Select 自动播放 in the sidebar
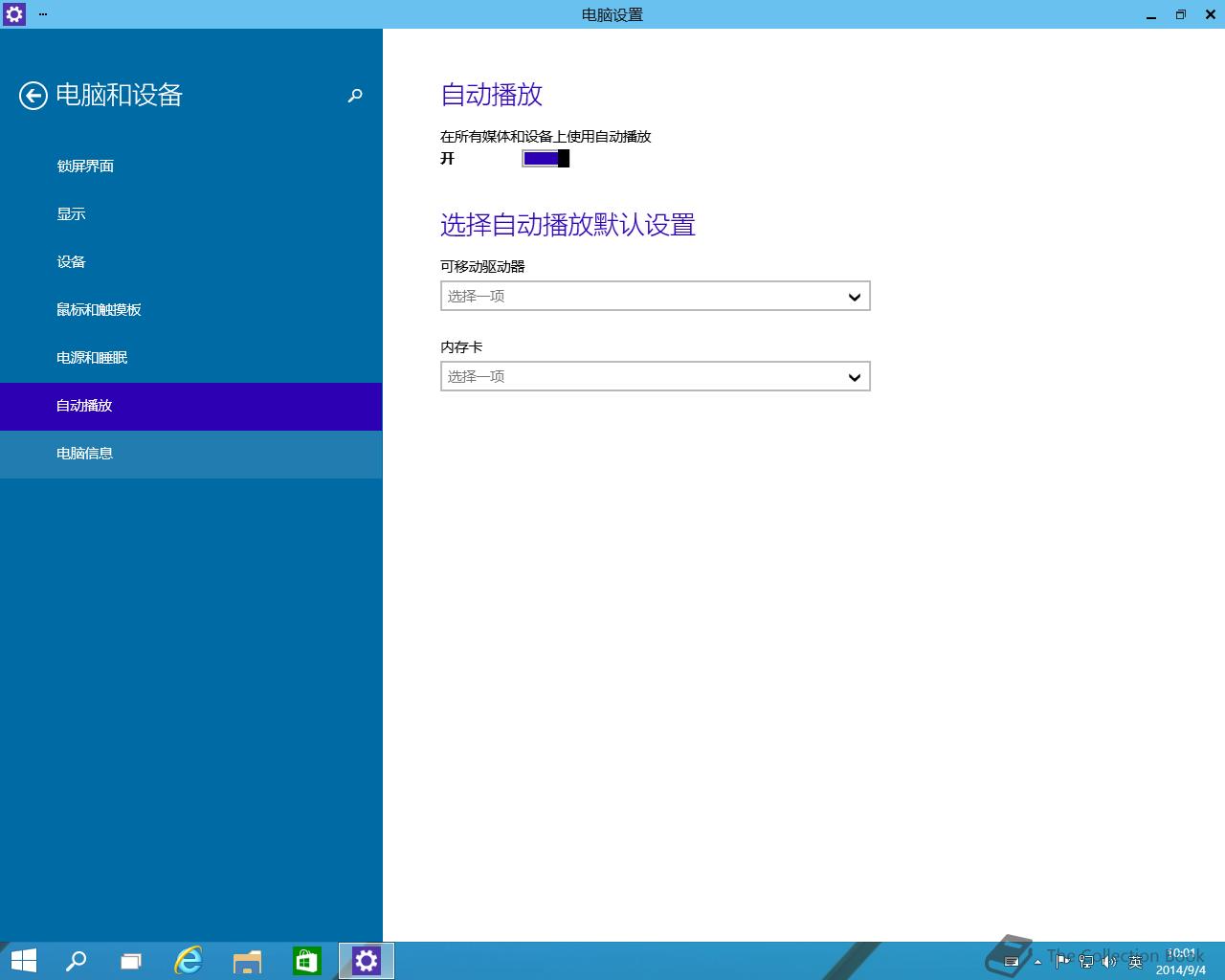Screen dimensions: 1225x980 point(190,406)
